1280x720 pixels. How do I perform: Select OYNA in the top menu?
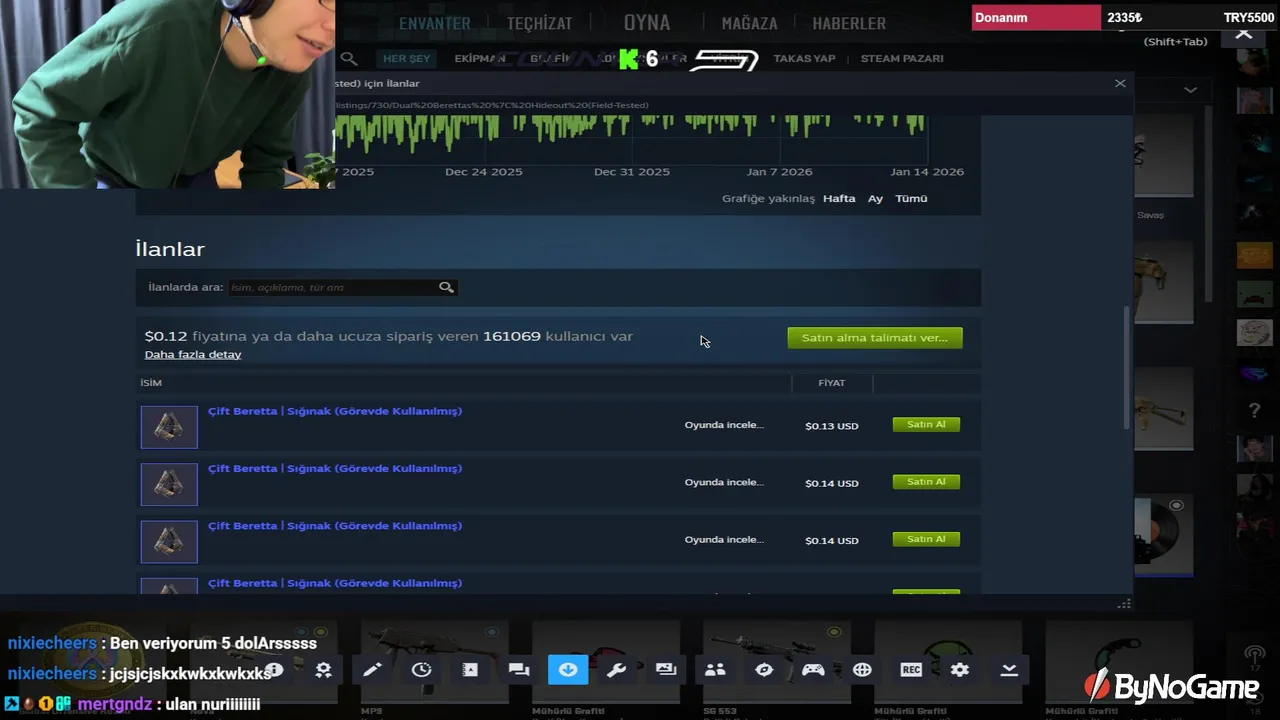pos(647,22)
